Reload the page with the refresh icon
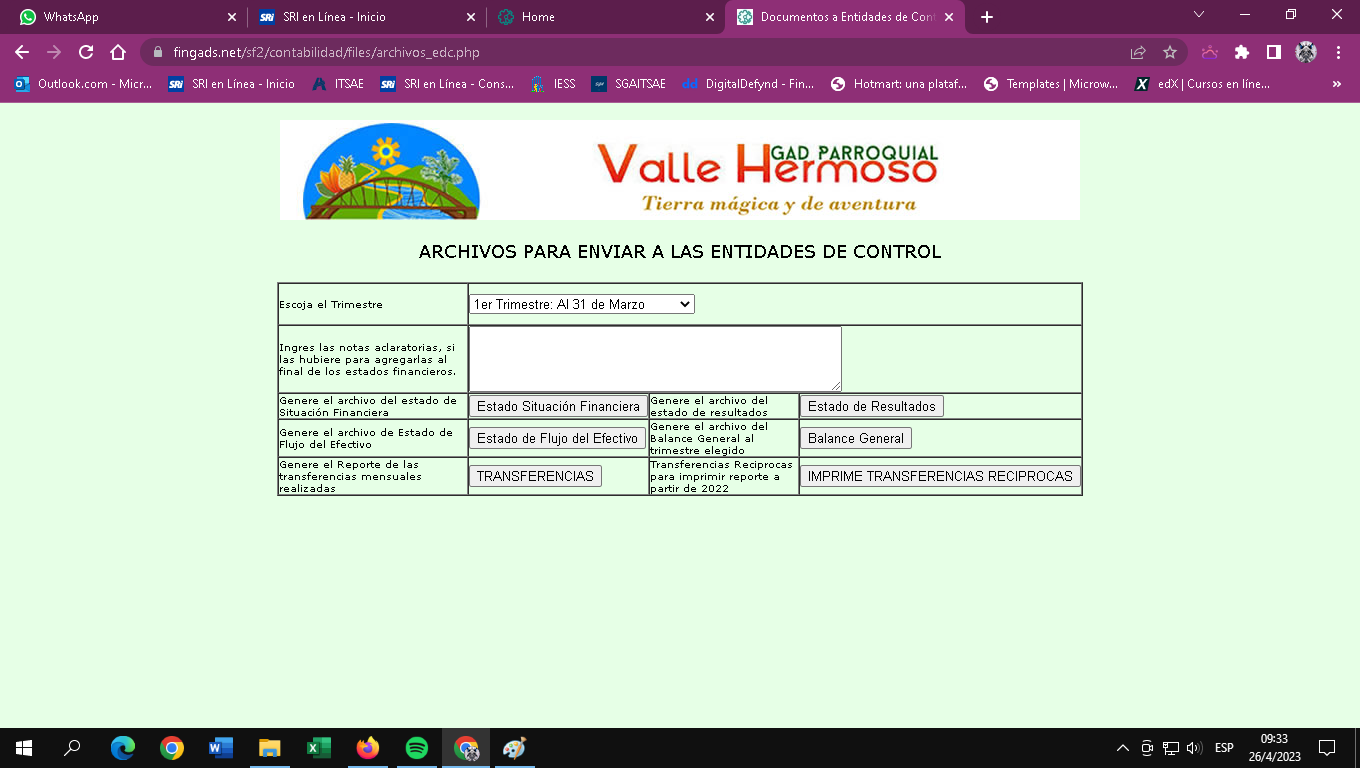 coord(86,52)
